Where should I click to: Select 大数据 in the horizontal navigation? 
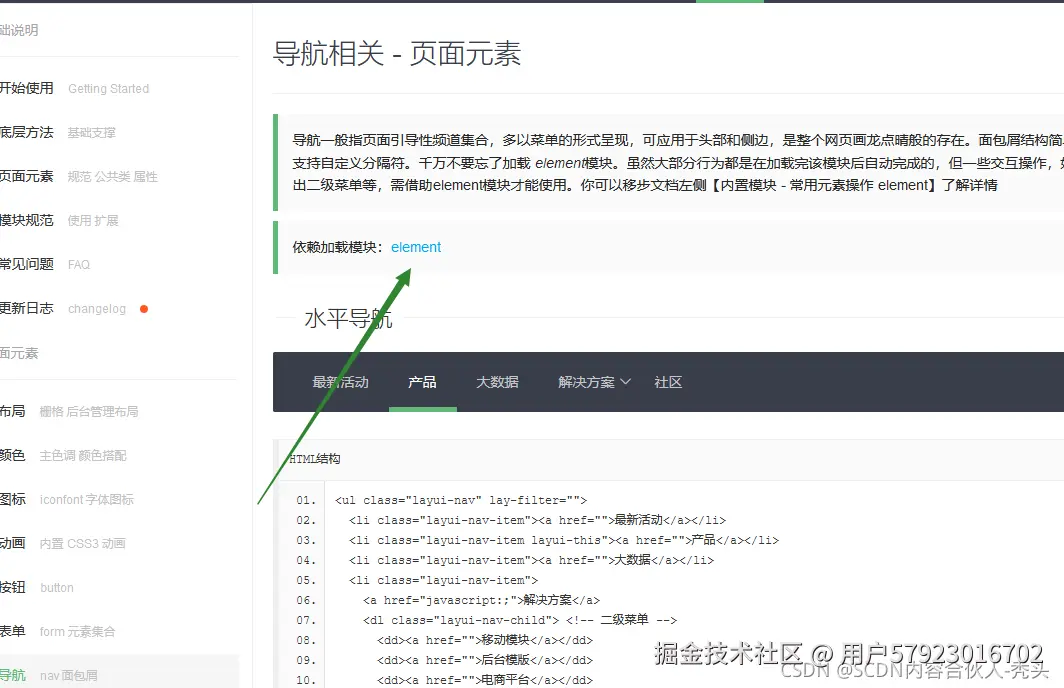497,382
